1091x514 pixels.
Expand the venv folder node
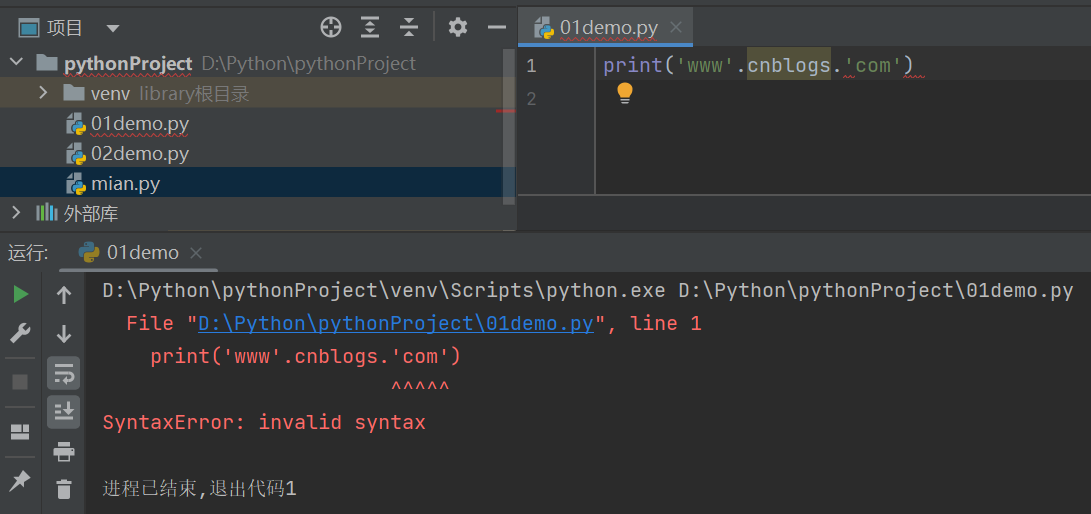click(x=43, y=93)
